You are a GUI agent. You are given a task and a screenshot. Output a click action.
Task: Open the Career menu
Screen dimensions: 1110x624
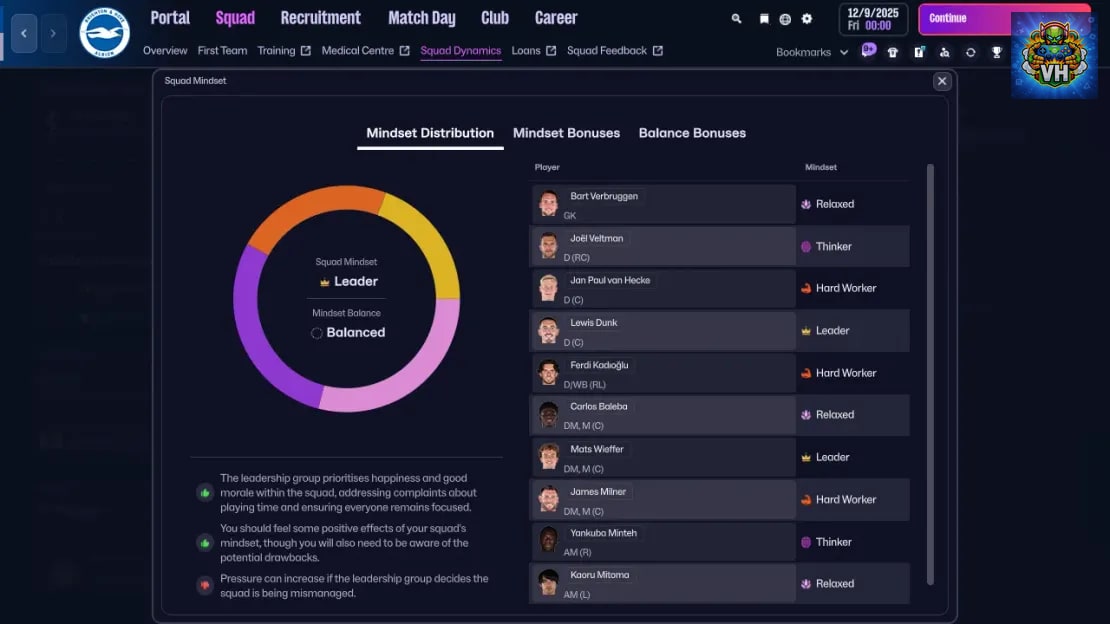pyautogui.click(x=556, y=18)
